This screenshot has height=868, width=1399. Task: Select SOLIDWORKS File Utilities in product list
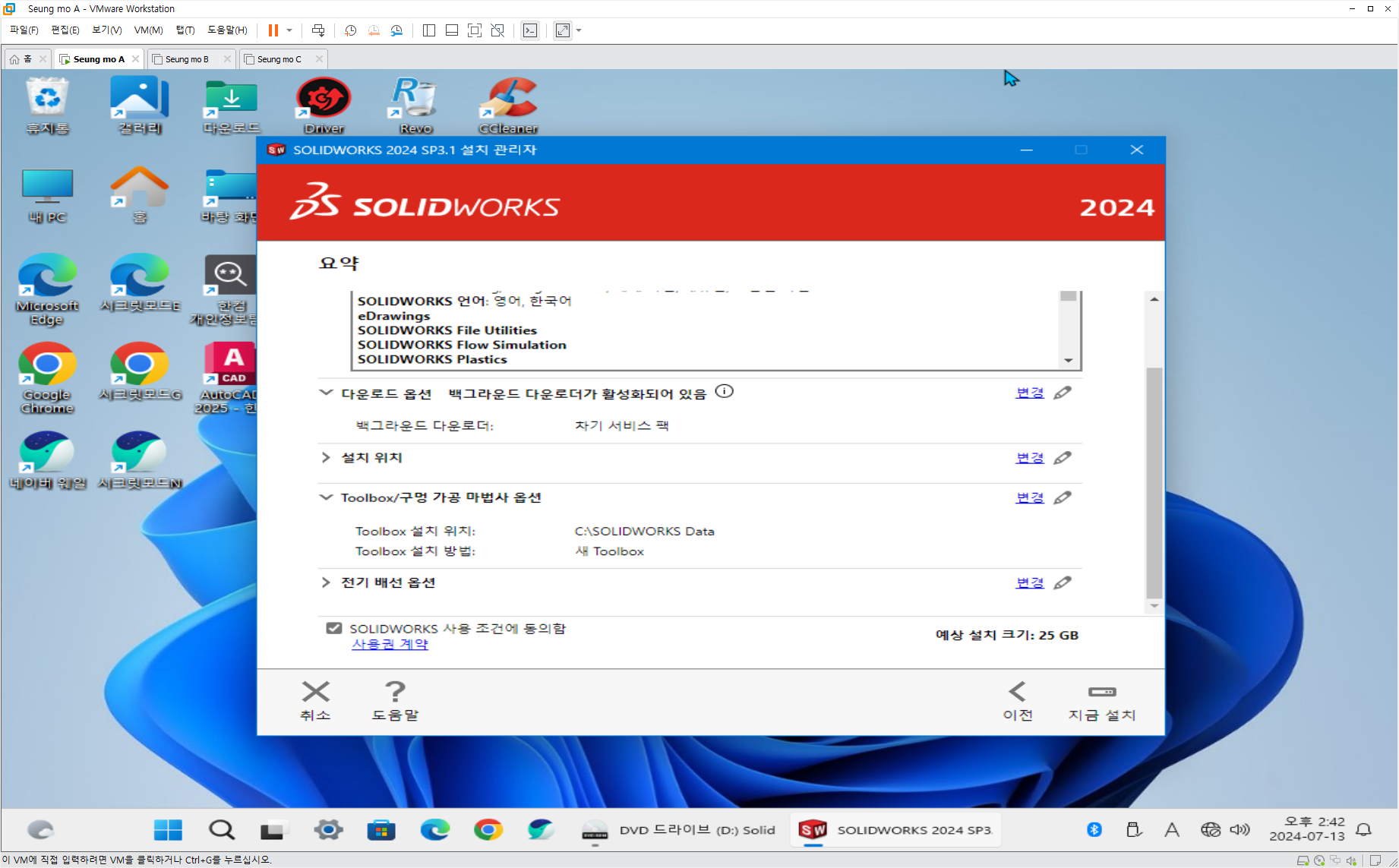click(447, 330)
